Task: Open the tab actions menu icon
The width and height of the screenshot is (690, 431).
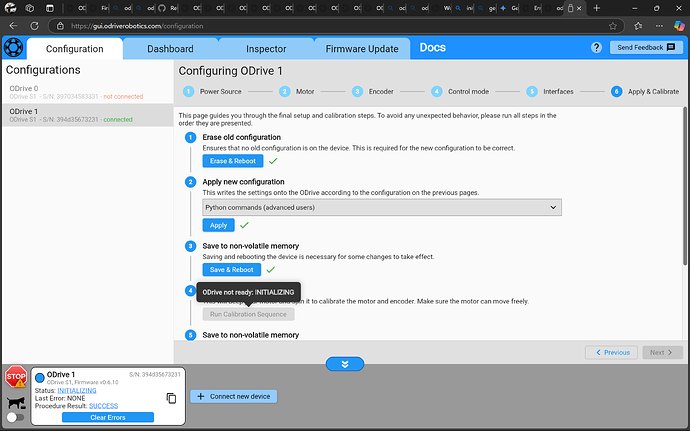Action: pos(50,8)
